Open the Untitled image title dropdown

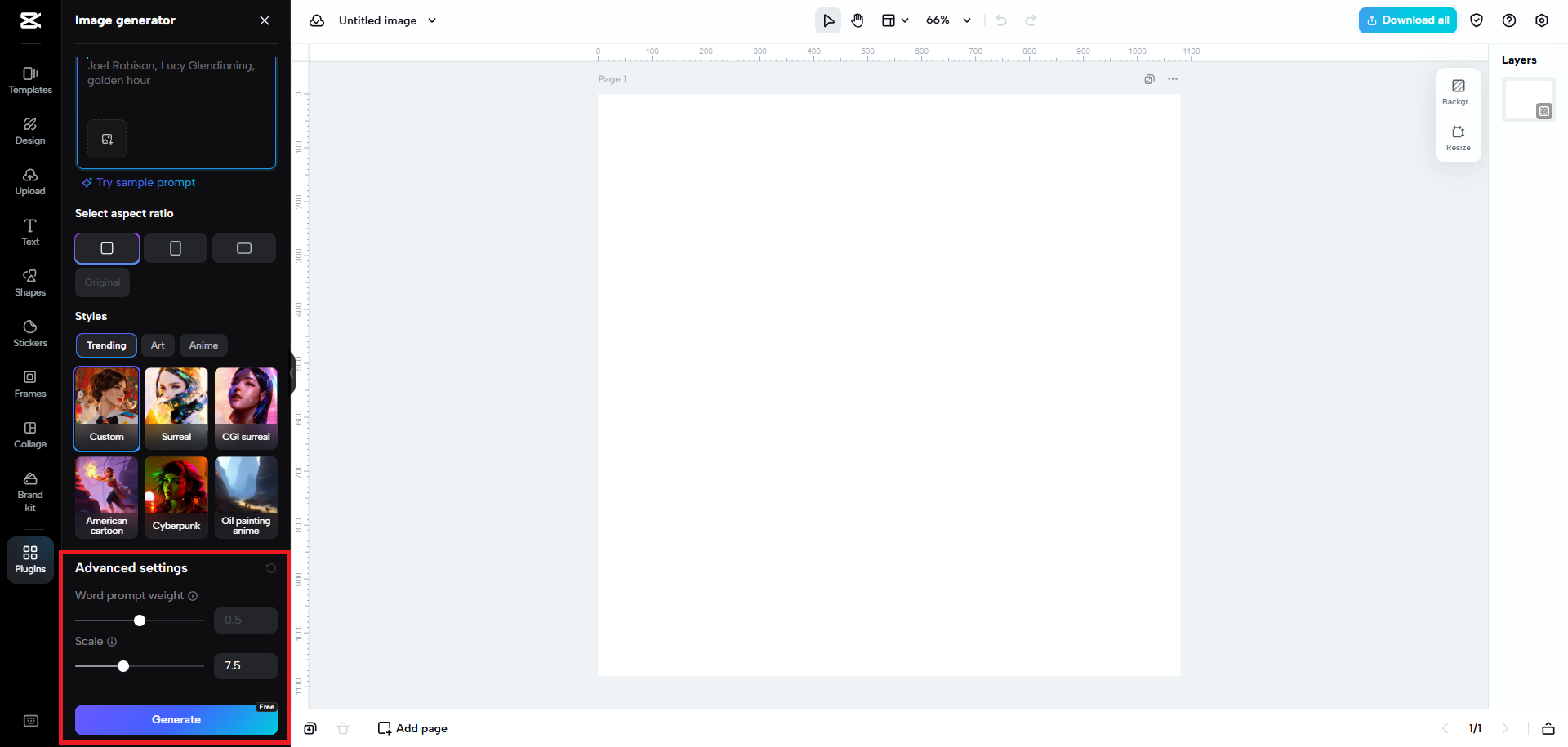[x=432, y=20]
